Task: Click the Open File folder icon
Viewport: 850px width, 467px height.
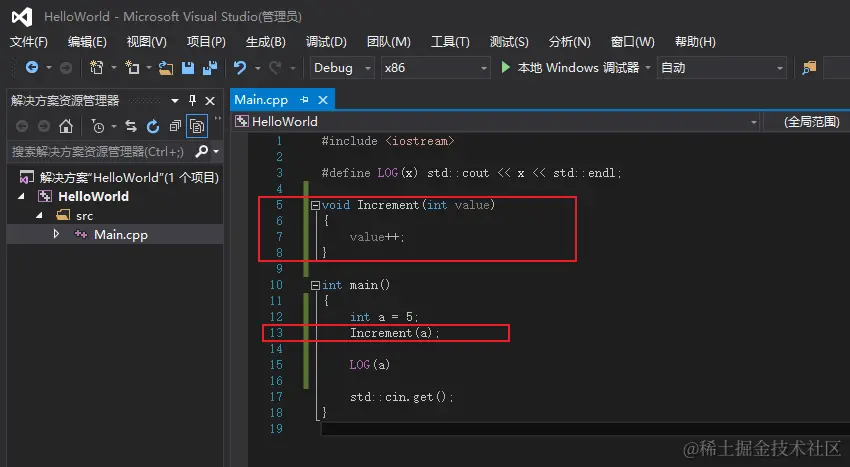Action: coord(166,68)
